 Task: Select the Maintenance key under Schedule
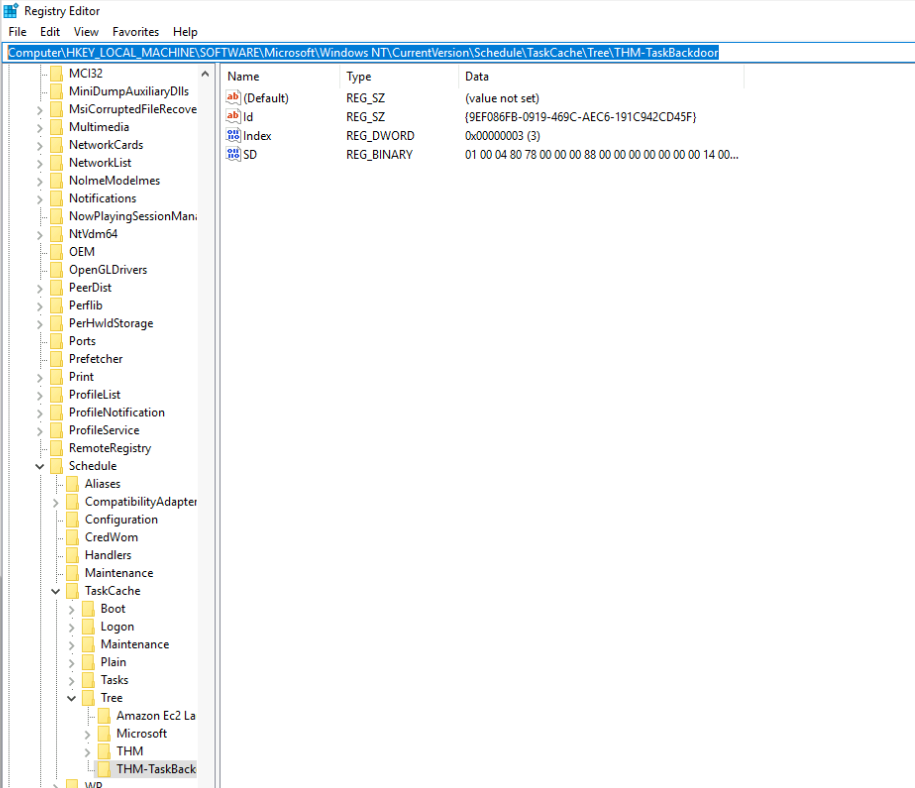pos(119,573)
